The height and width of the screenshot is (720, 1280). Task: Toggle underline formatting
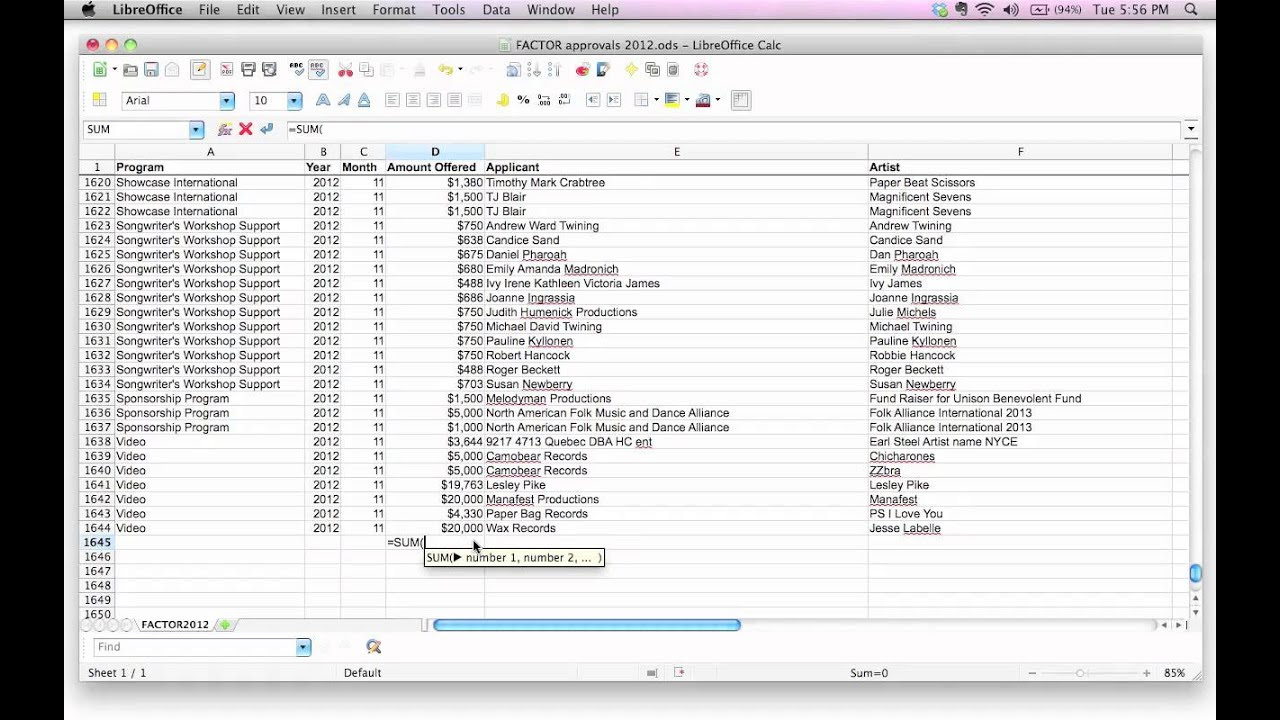pos(364,100)
